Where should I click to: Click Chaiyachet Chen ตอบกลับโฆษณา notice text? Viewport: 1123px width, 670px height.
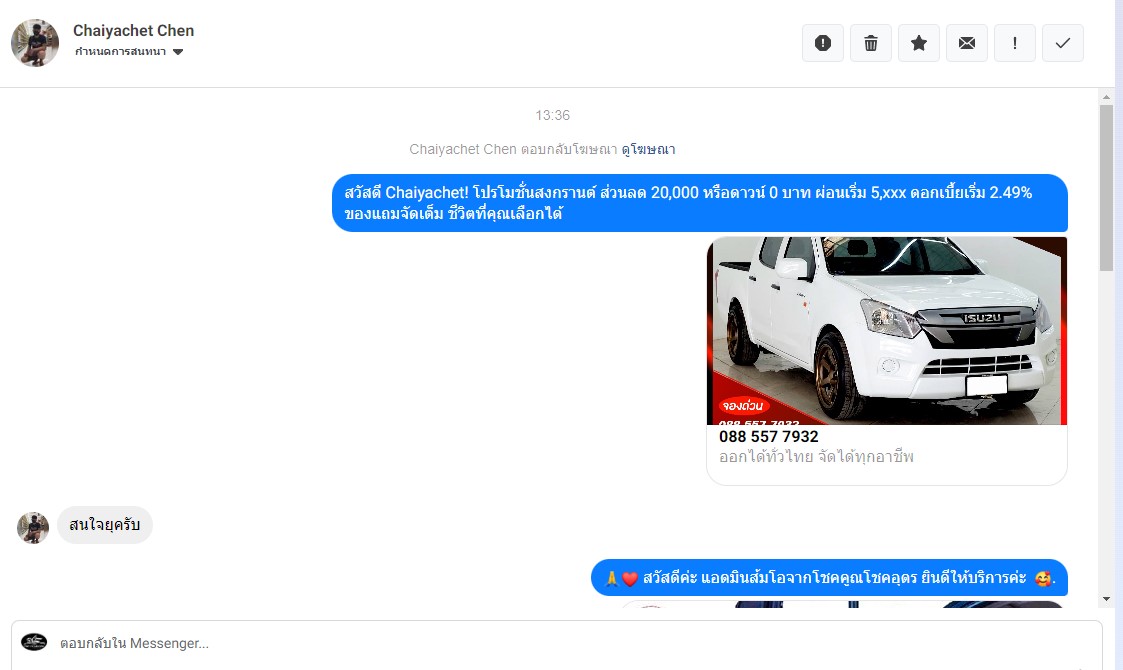click(x=513, y=149)
